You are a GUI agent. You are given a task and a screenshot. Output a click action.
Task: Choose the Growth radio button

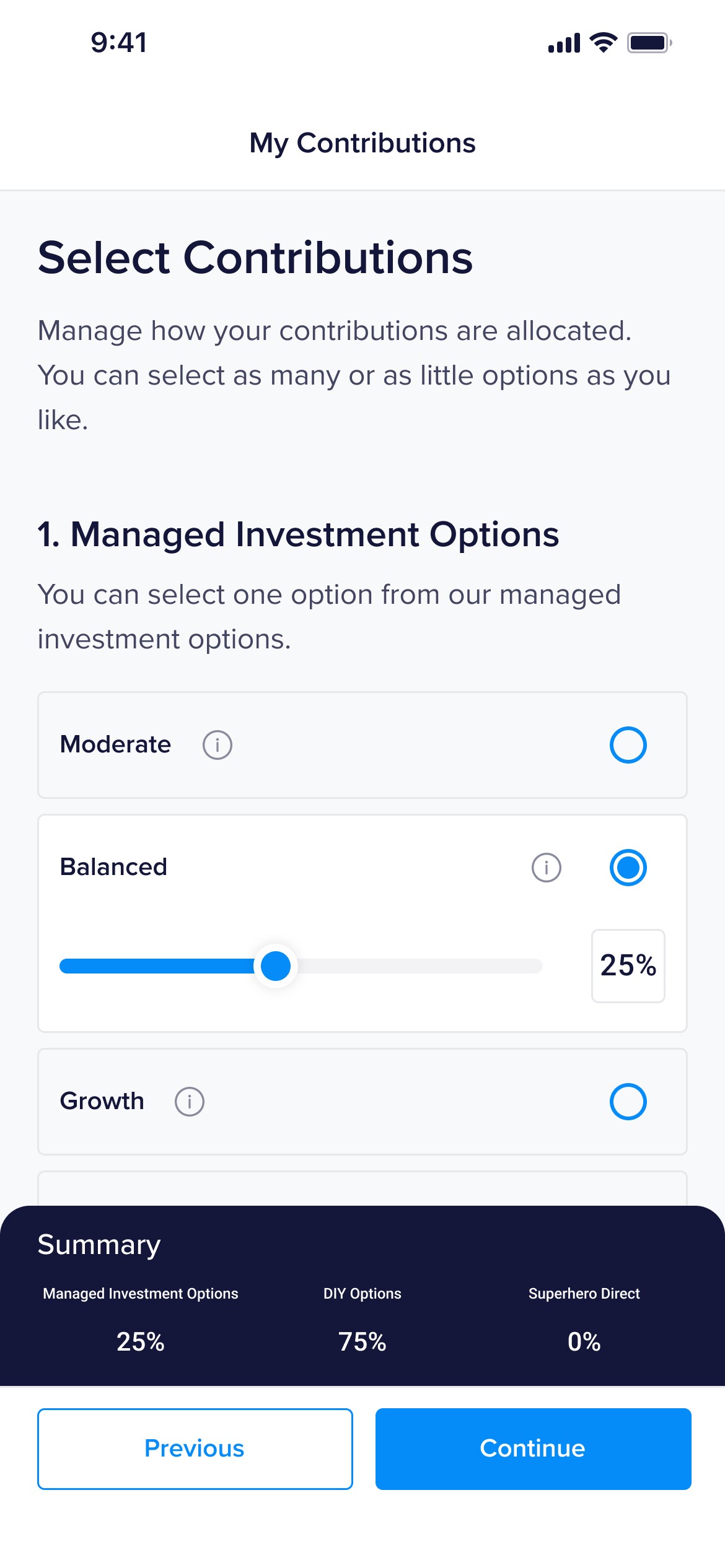coord(628,1102)
